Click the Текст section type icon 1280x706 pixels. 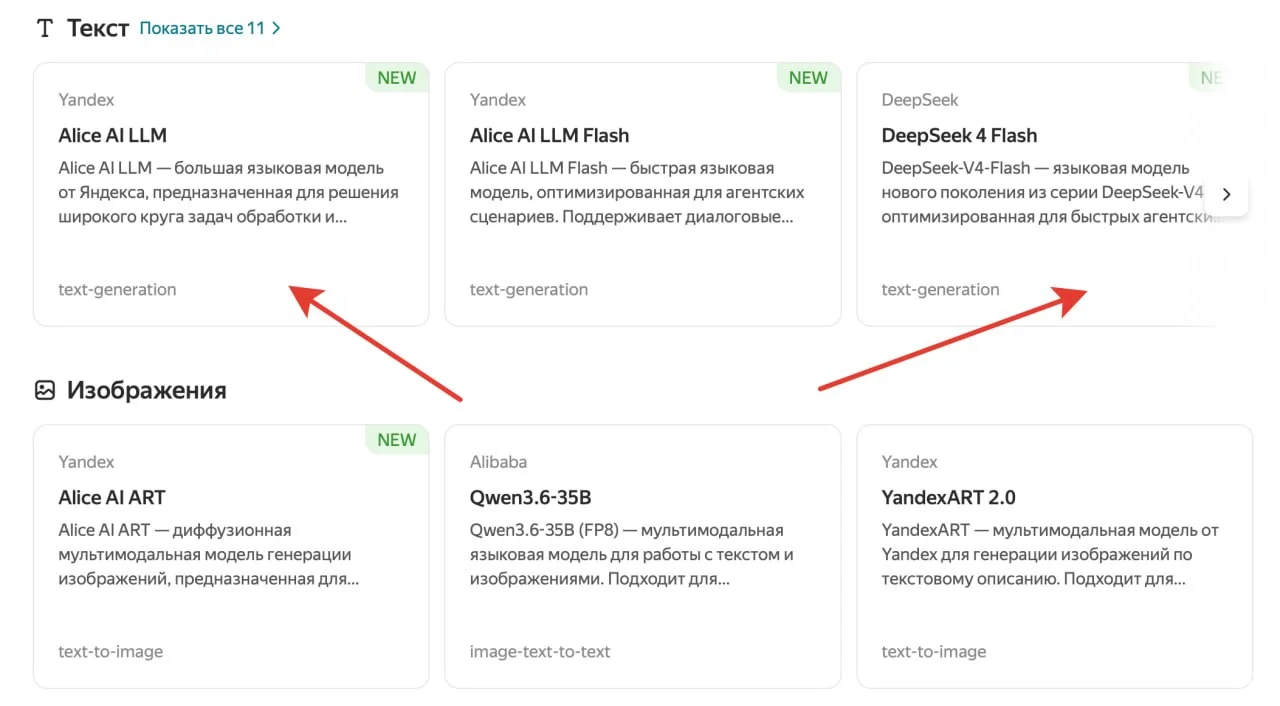click(x=44, y=28)
